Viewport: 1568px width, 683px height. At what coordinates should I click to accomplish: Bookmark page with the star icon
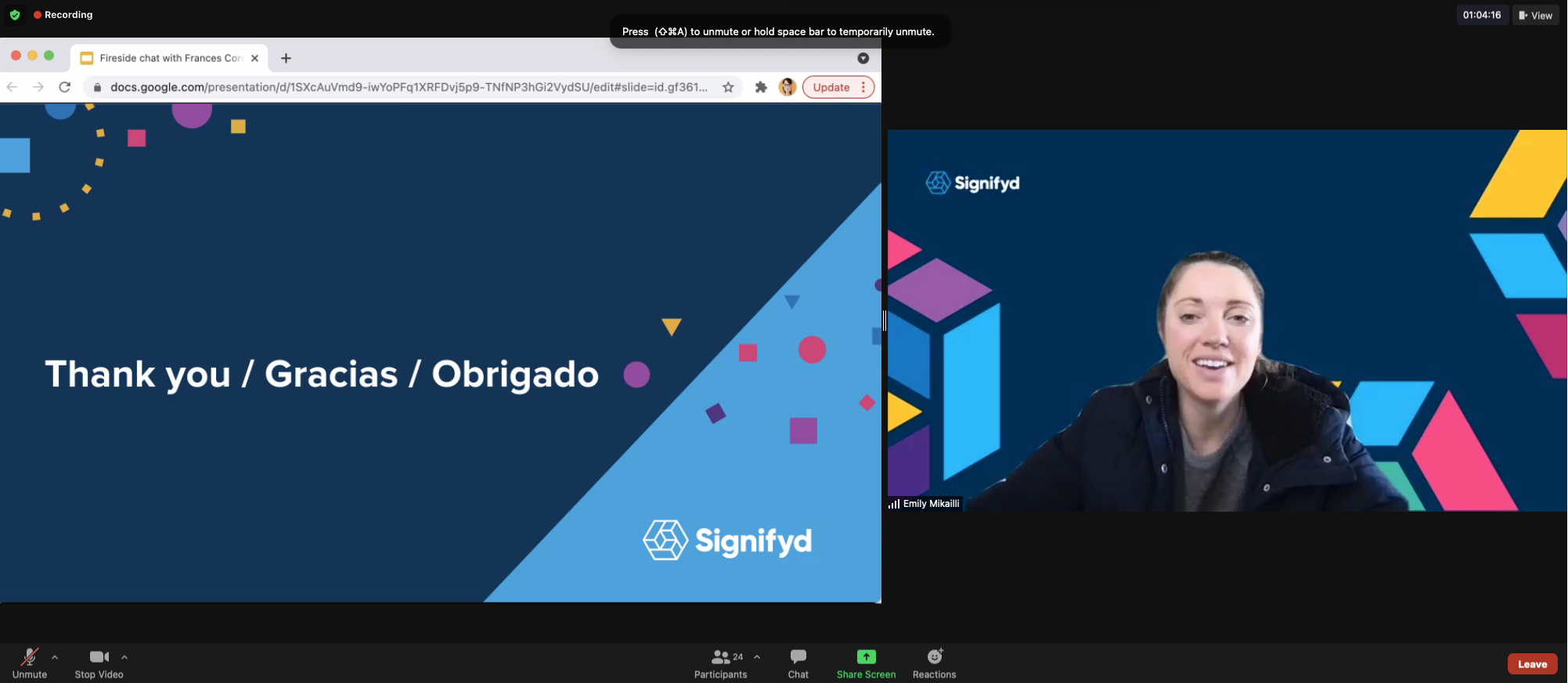click(x=728, y=87)
